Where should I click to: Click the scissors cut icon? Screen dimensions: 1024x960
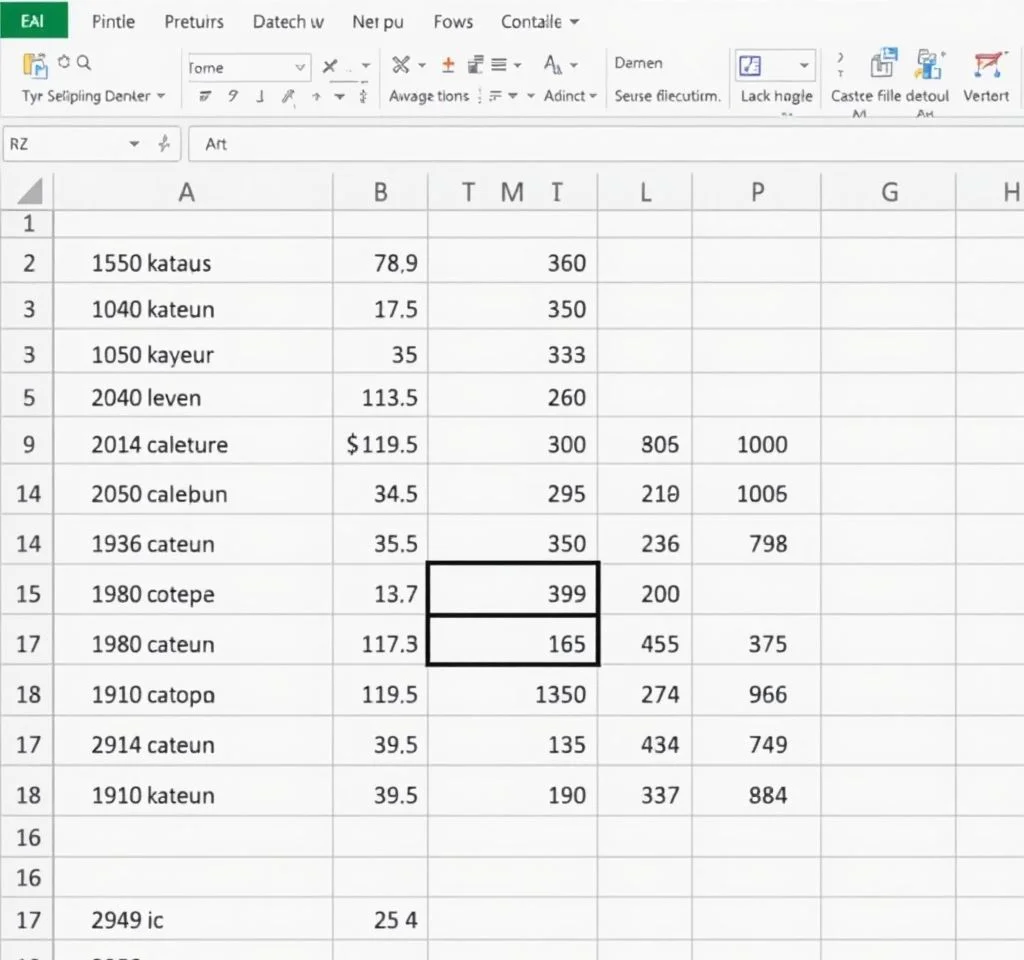[x=401, y=65]
